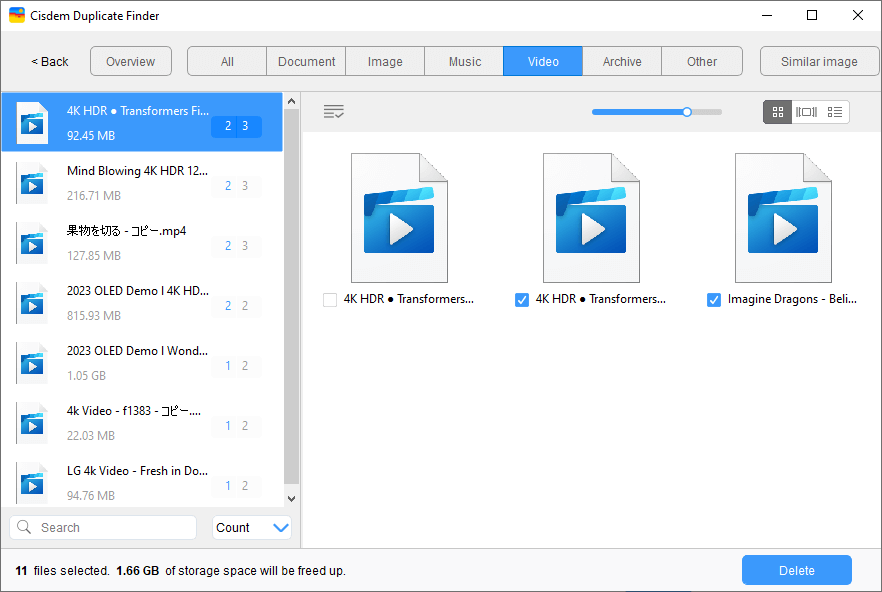Click the Delete button
This screenshot has width=882, height=592.
(796, 570)
